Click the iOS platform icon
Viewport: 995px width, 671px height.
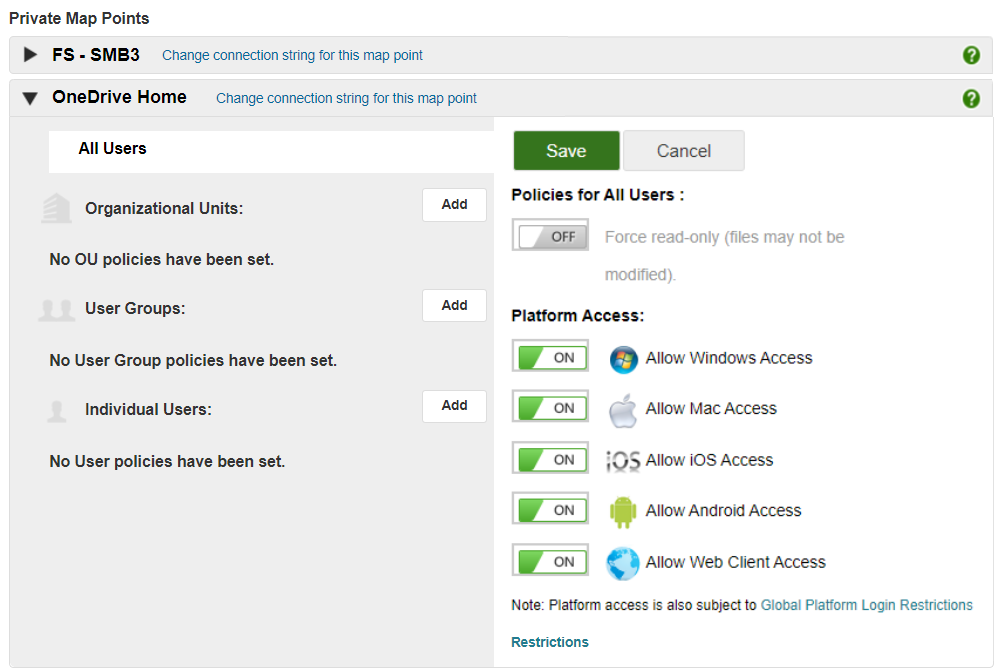pyautogui.click(x=623, y=461)
